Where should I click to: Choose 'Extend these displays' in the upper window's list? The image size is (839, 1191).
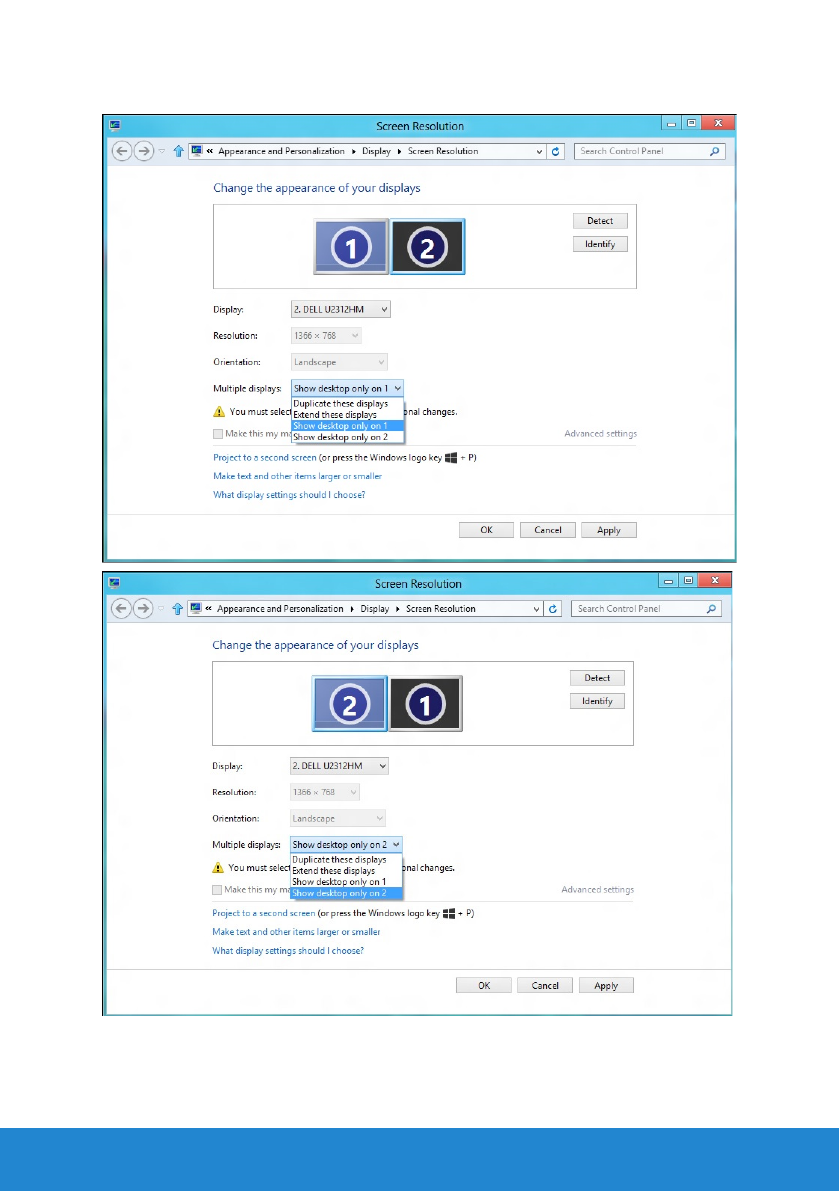point(335,414)
